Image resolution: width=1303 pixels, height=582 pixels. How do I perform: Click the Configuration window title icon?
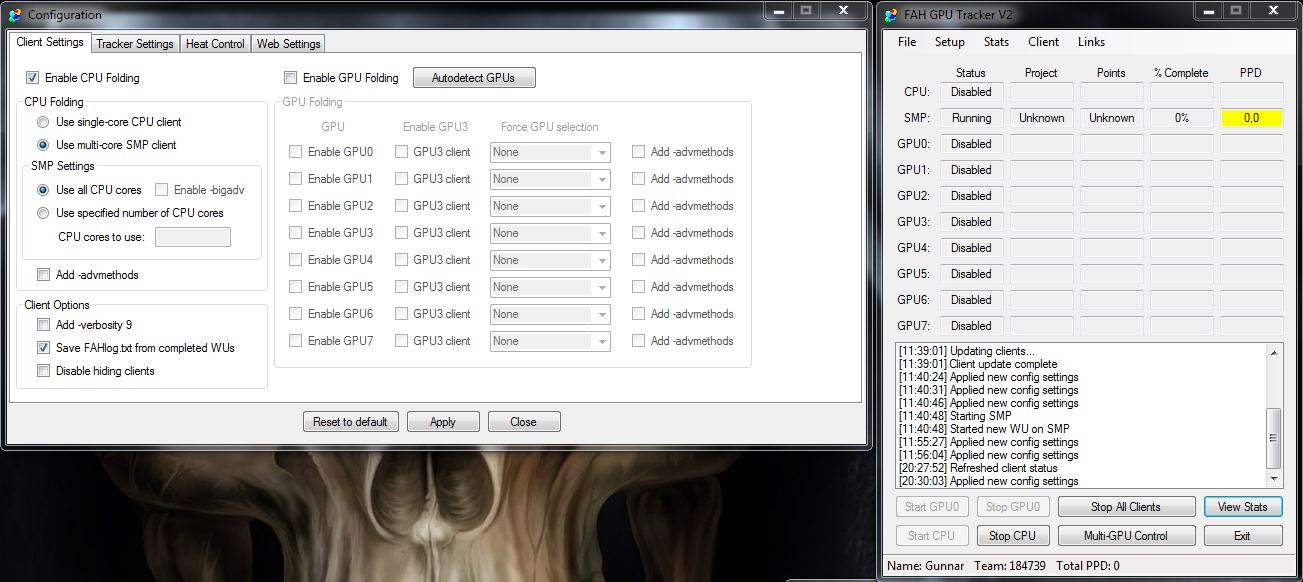[x=14, y=15]
